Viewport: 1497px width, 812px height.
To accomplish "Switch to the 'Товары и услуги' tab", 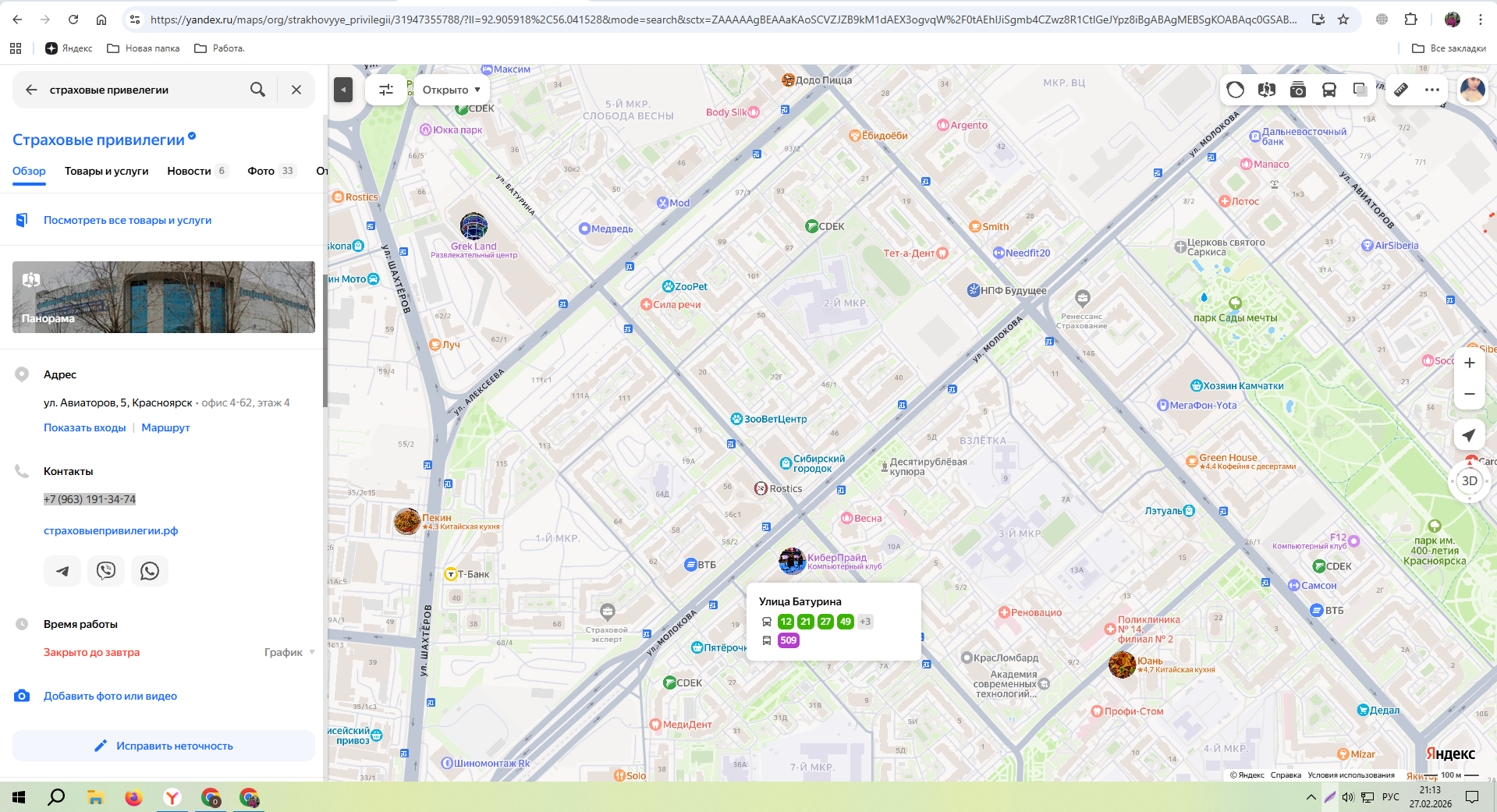I will pos(106,171).
